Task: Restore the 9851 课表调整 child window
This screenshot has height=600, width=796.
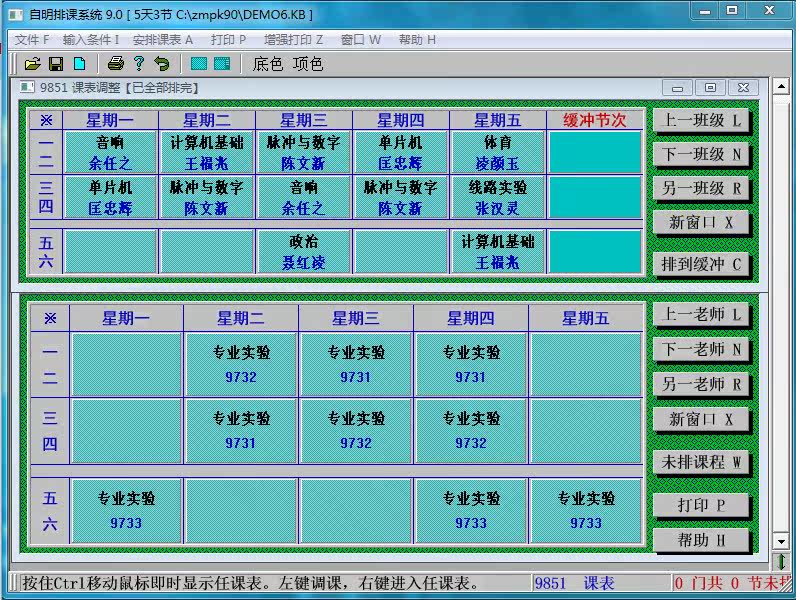Action: [711, 88]
